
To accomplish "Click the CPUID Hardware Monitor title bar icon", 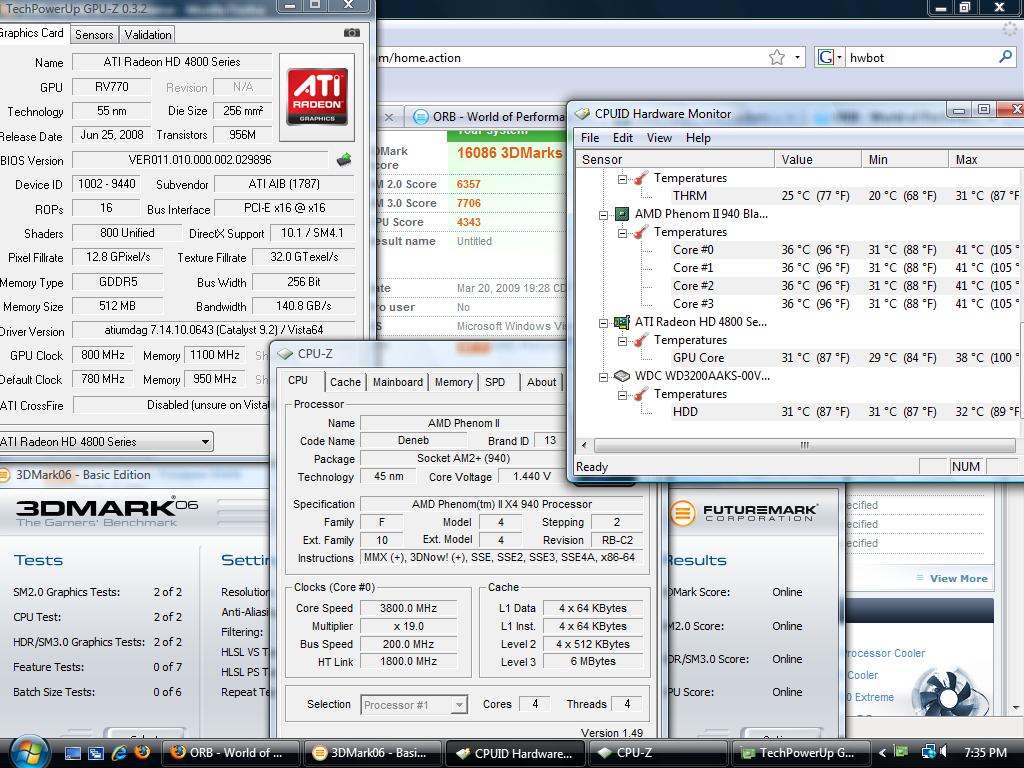I will 582,114.
